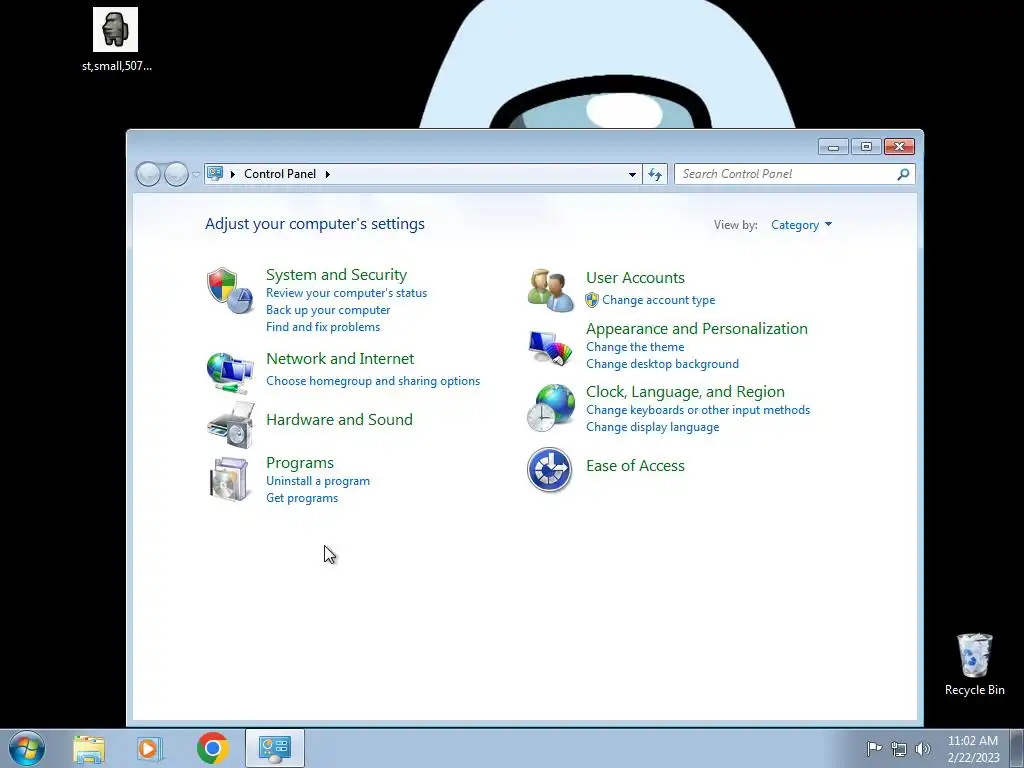The width and height of the screenshot is (1024, 768).
Task: Open the recent pages dropdown beside Forward button
Action: point(196,174)
